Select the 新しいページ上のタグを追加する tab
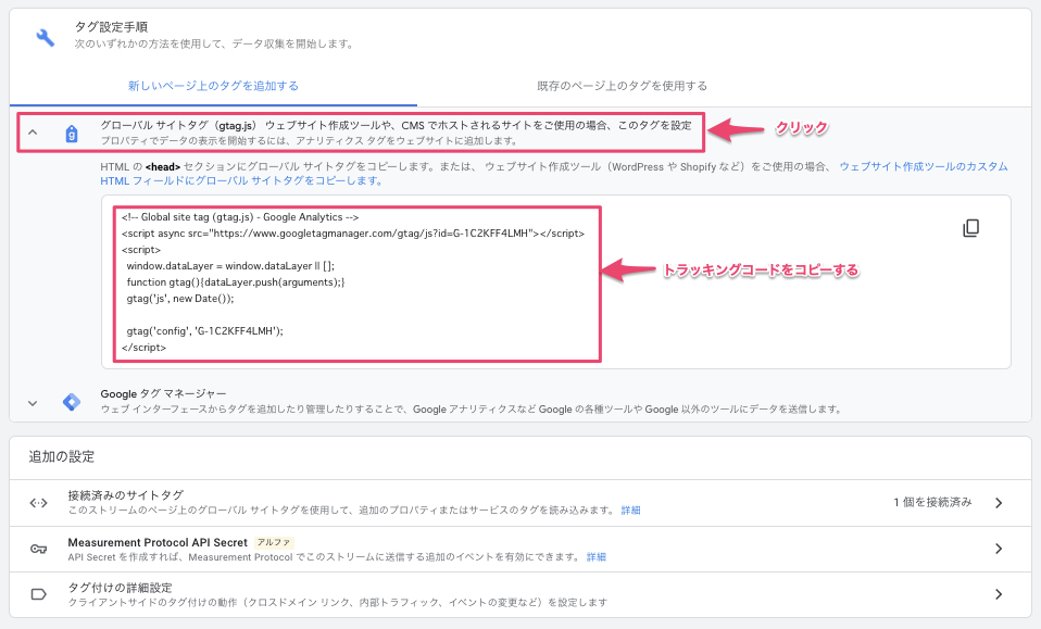 tap(213, 86)
